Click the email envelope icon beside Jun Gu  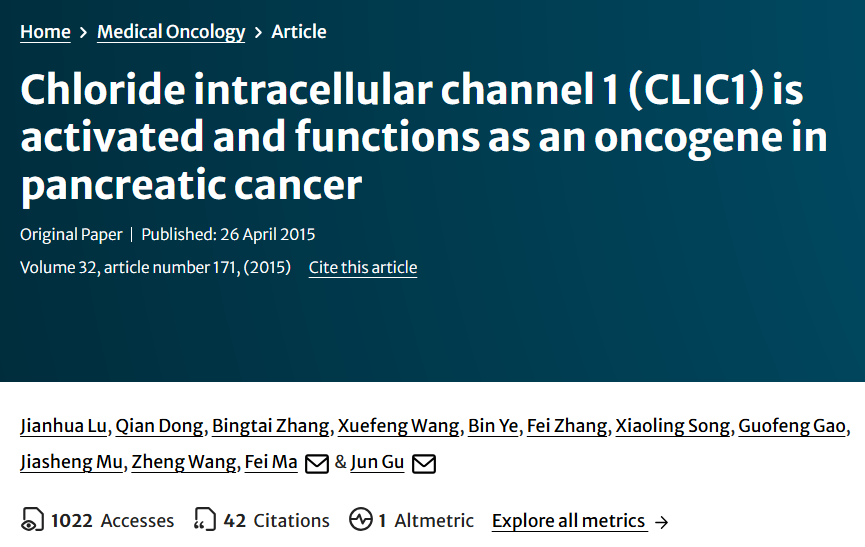pos(424,463)
